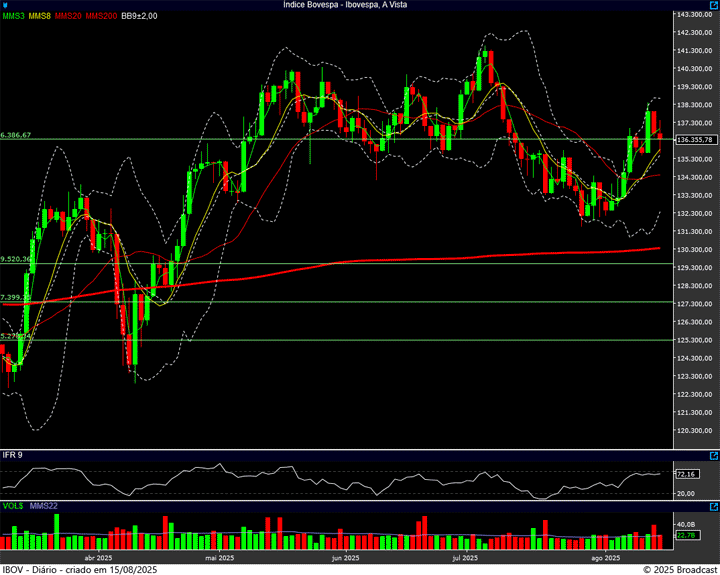Click the blue logo icon in title bar

5,5
